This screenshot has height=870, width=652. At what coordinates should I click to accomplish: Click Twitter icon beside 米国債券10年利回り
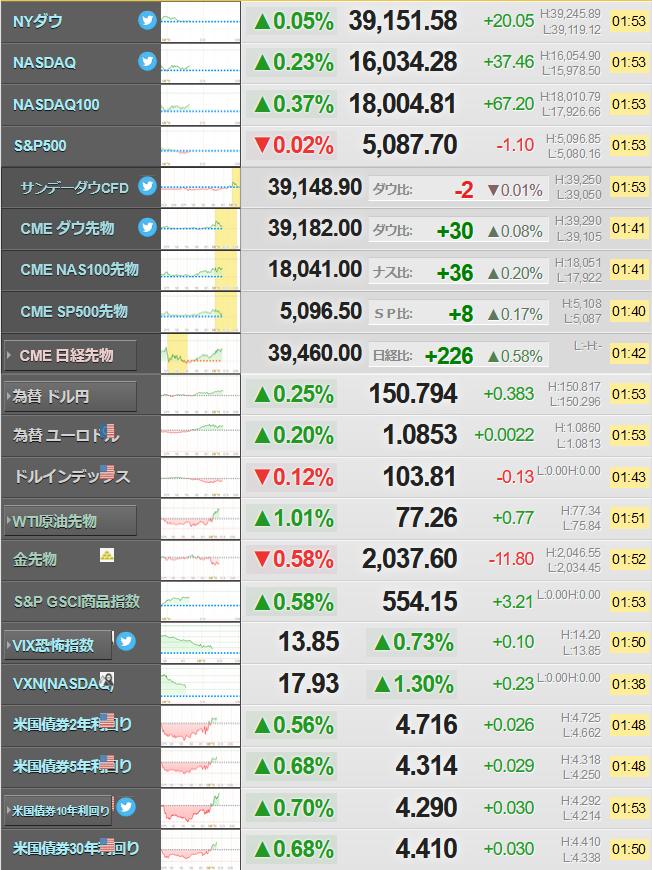[x=126, y=807]
